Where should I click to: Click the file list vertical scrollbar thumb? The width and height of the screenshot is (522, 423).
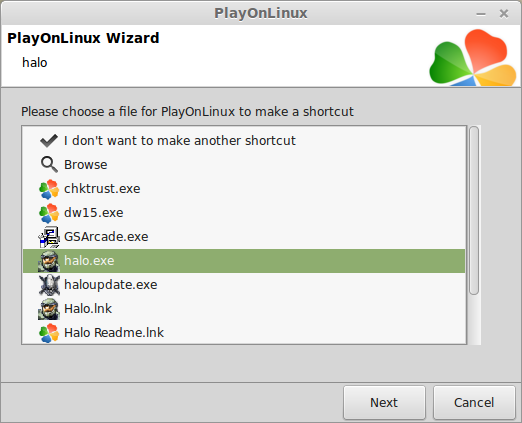(x=474, y=210)
